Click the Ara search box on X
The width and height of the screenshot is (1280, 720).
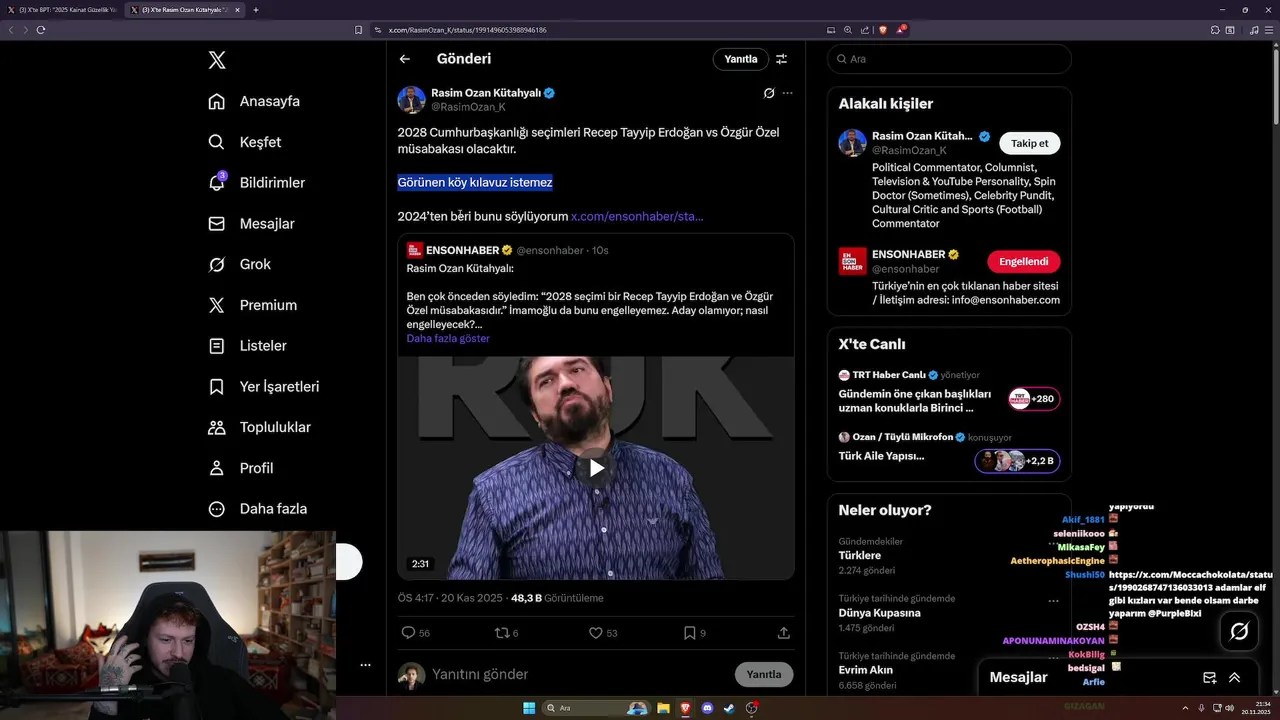click(x=949, y=59)
